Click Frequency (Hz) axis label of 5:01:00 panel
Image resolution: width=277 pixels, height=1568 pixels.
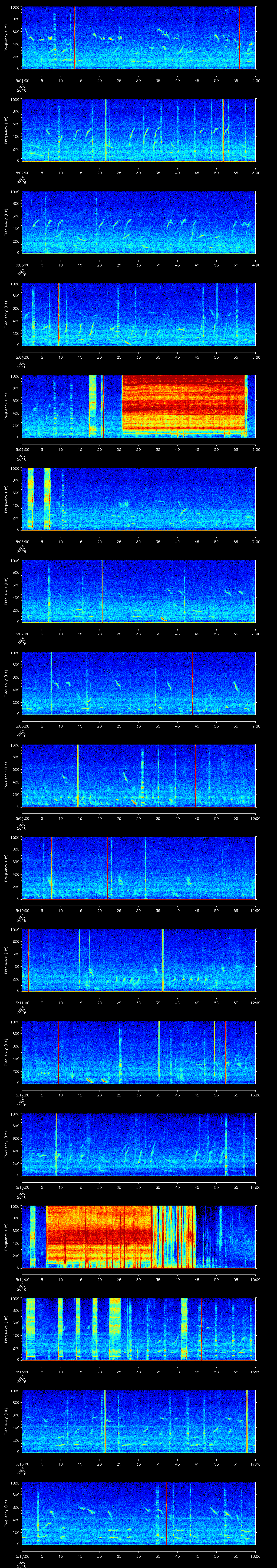6,38
